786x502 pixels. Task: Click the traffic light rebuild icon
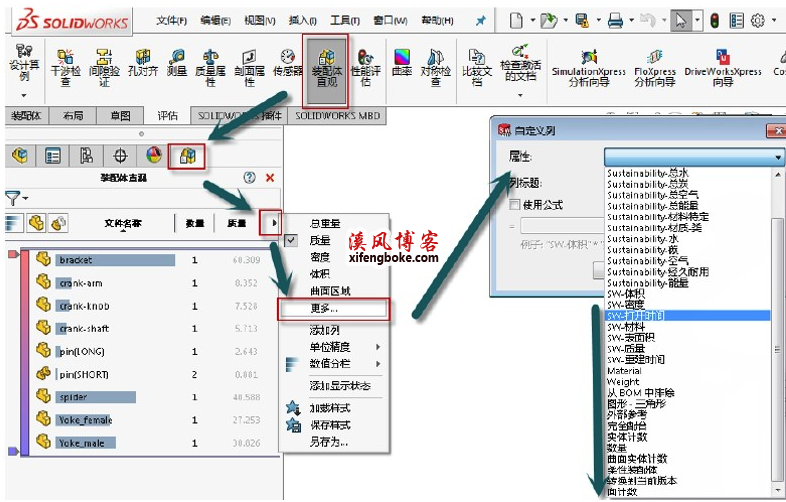coord(714,20)
